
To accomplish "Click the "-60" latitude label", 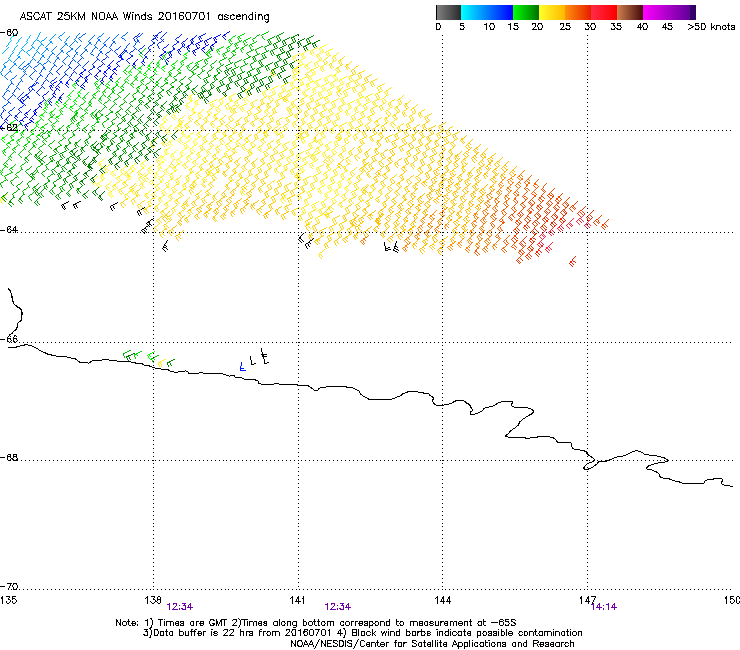I will pyautogui.click(x=9, y=33).
